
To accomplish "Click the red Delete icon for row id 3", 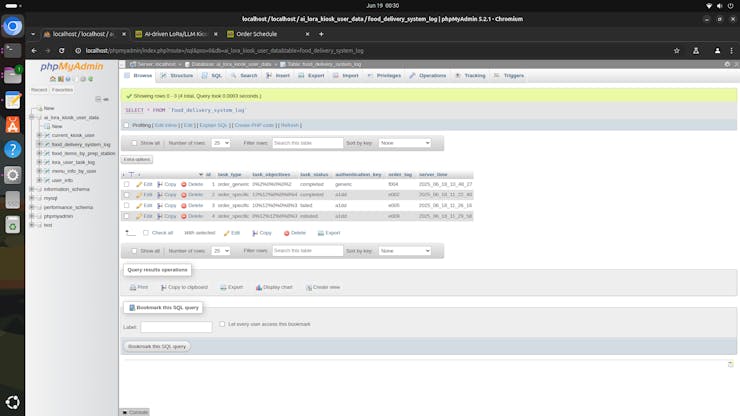I will (x=184, y=205).
